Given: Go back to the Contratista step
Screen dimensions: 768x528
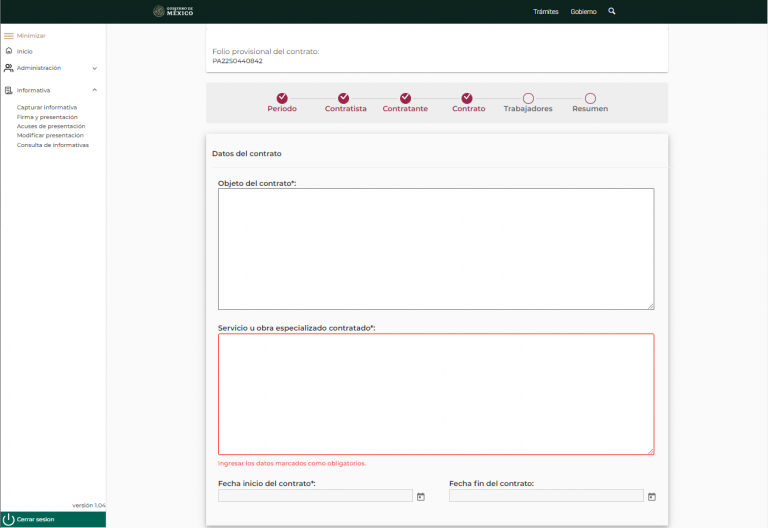Looking at the screenshot, I should point(344,98).
